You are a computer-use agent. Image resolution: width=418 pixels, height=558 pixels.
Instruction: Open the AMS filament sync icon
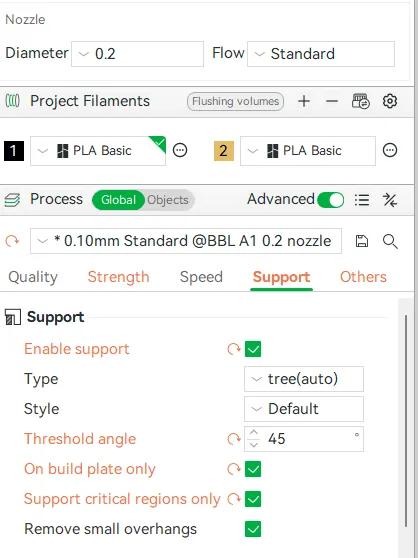tap(361, 101)
